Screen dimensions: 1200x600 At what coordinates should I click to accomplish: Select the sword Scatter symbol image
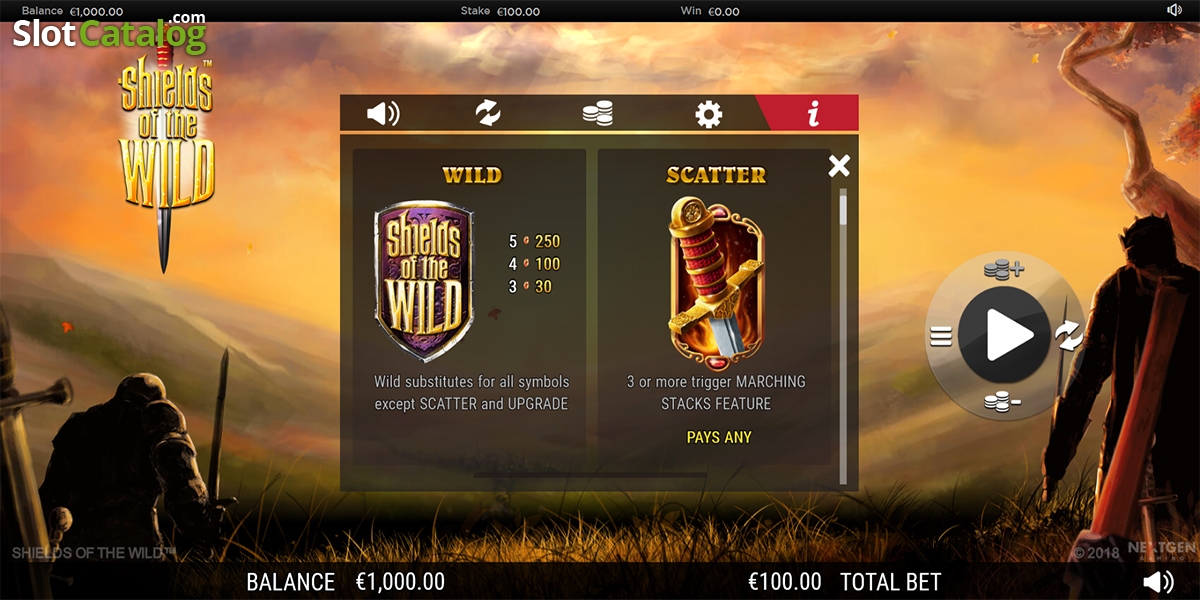tap(716, 278)
